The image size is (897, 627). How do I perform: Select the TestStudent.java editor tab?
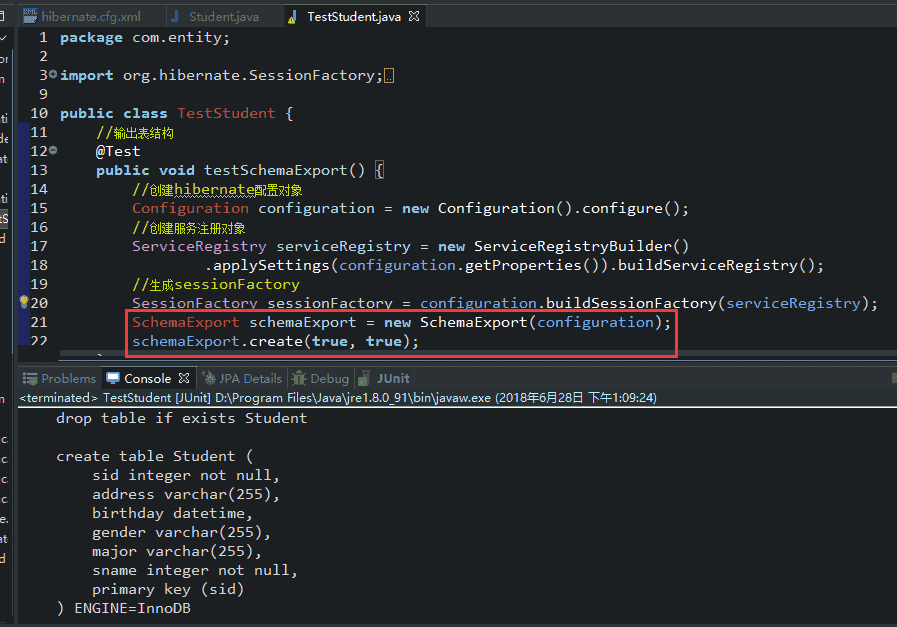[x=352, y=17]
